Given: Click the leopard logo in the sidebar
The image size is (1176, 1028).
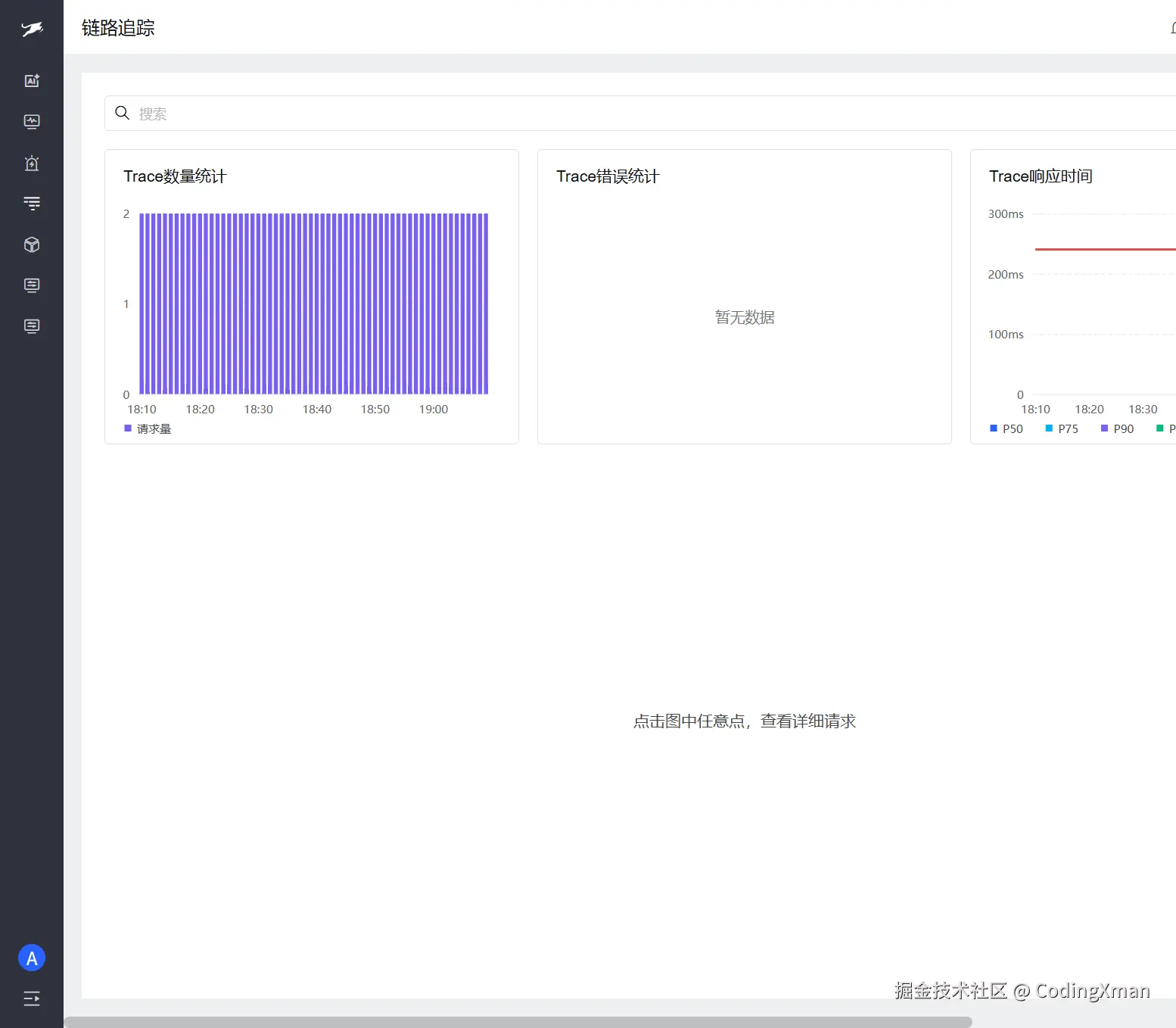Looking at the screenshot, I should (32, 30).
